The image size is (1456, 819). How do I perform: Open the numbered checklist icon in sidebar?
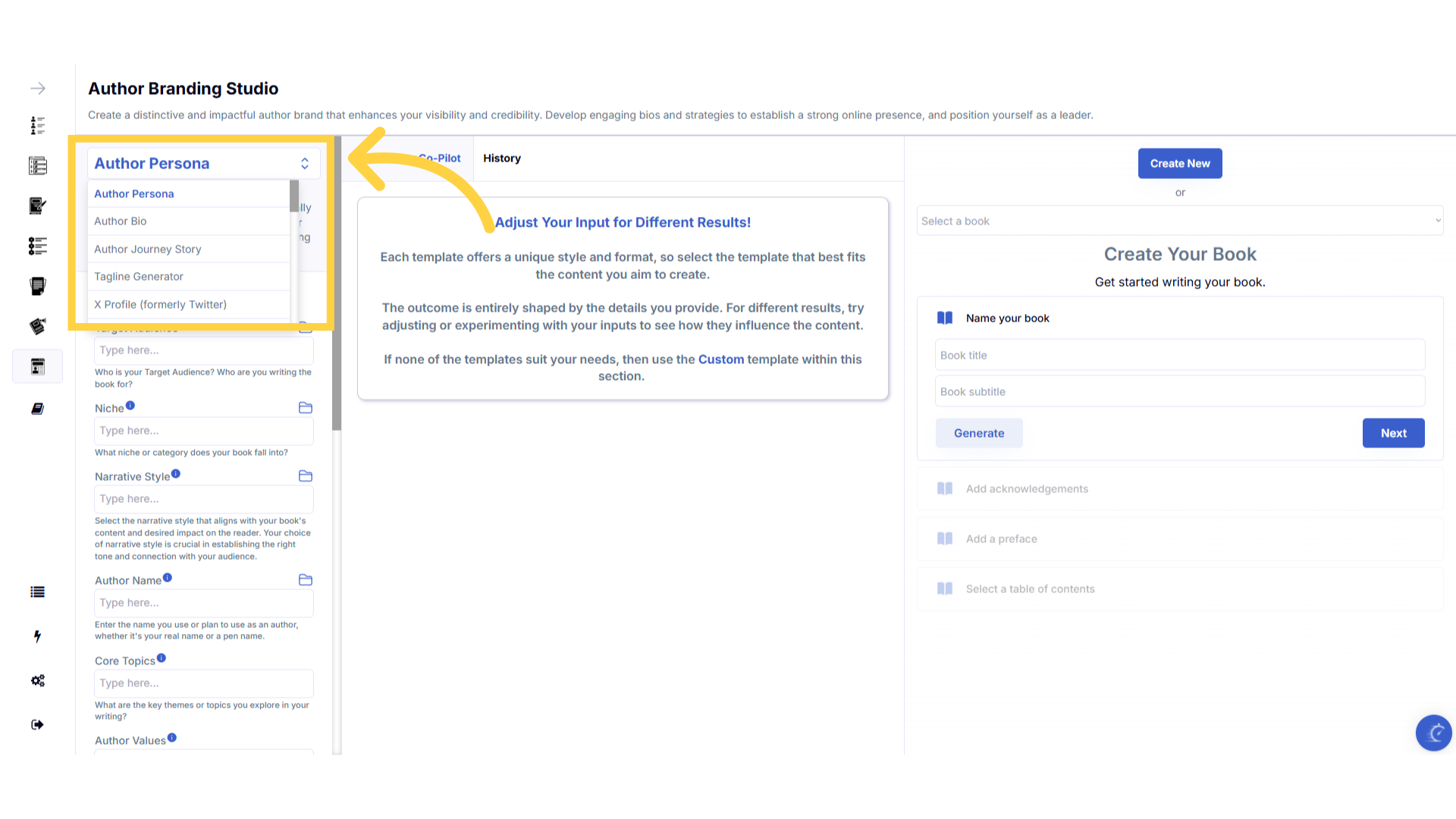(38, 165)
